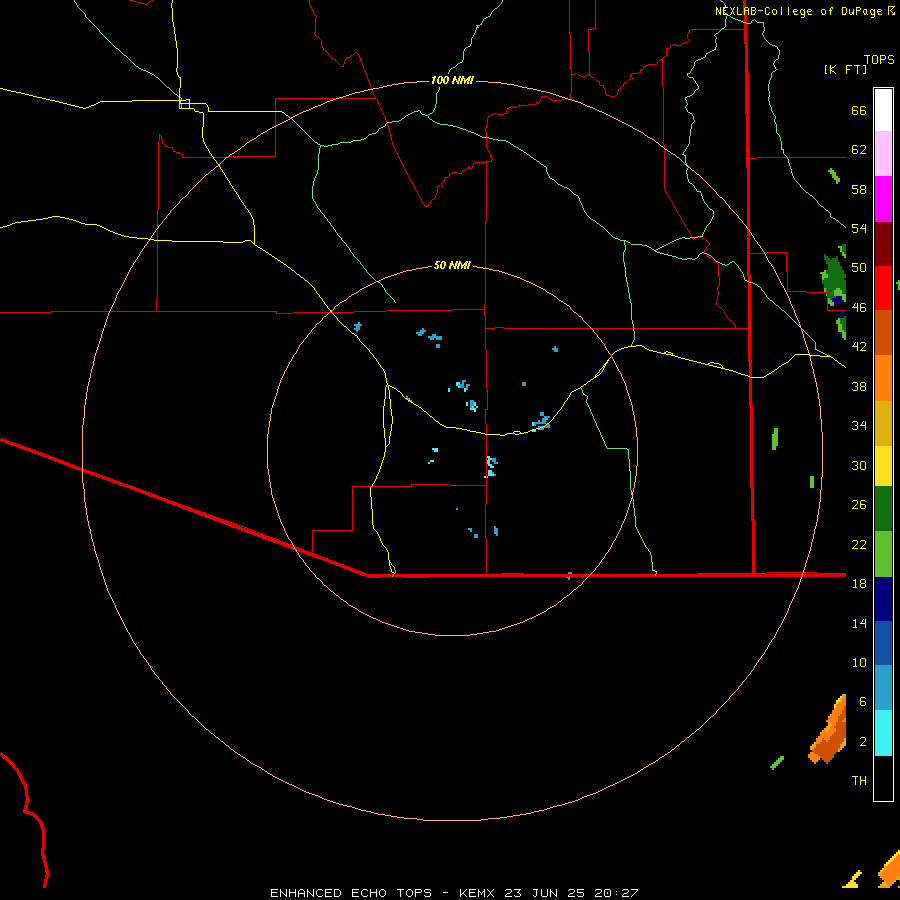Click the 'ENHANCED ECHO TOPS' caption text

(x=351, y=893)
